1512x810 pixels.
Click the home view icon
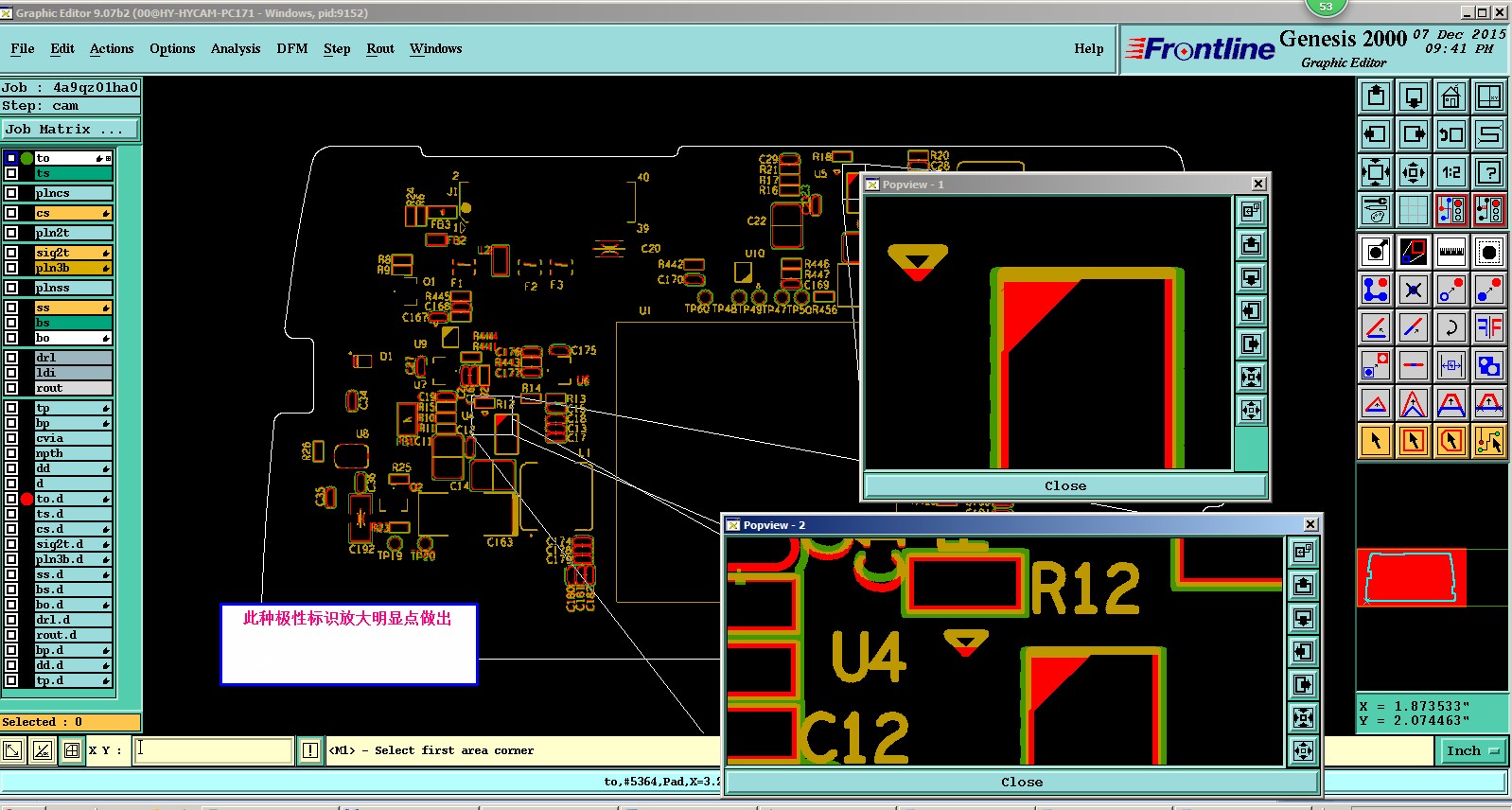(x=1451, y=97)
